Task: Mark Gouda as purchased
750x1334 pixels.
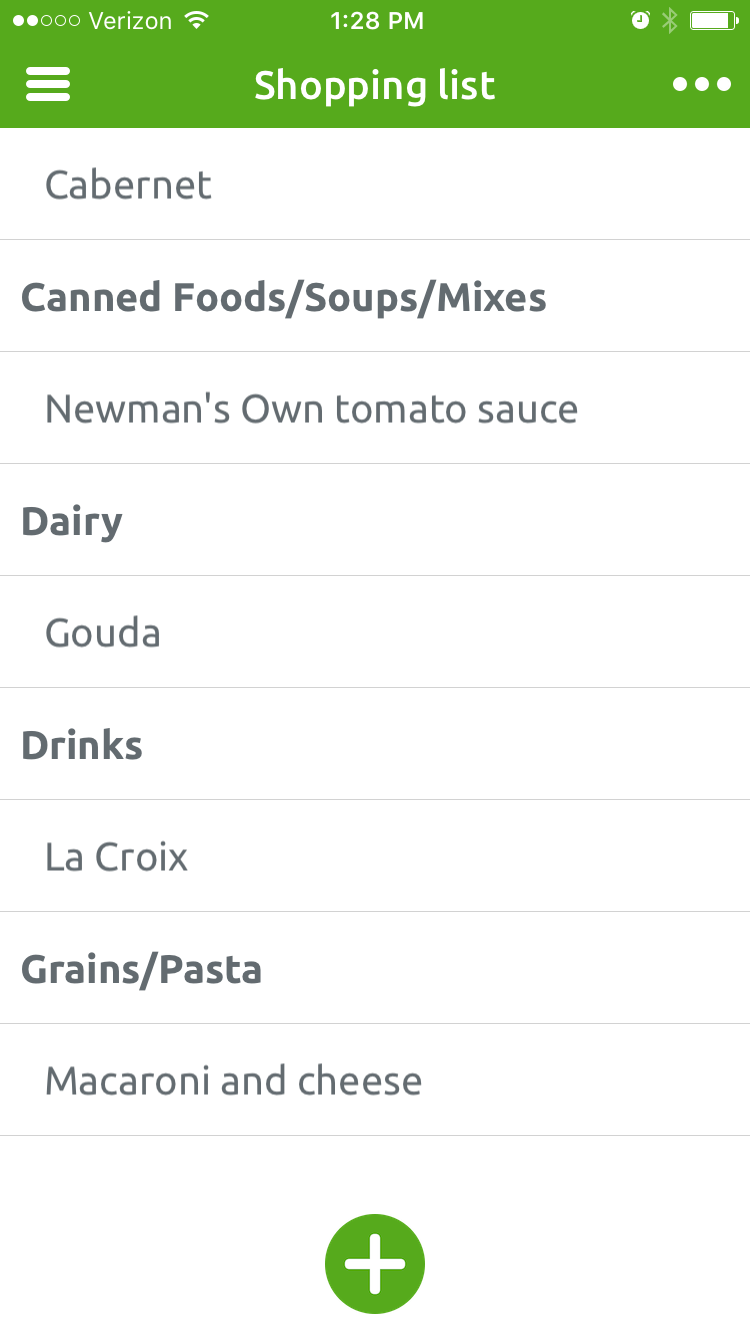Action: (375, 632)
